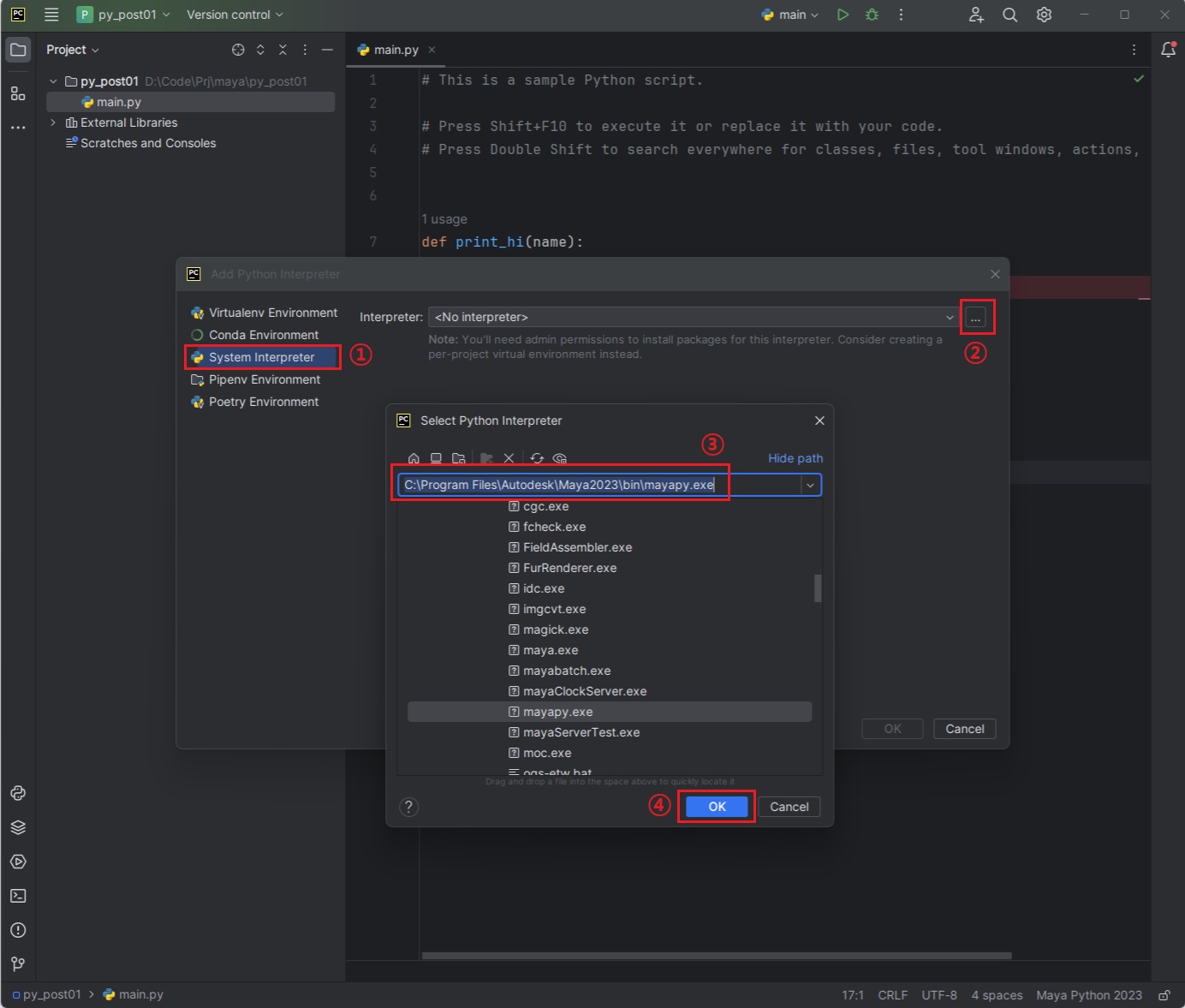Open Python Packages tool window icon
The width and height of the screenshot is (1185, 1008).
click(18, 827)
